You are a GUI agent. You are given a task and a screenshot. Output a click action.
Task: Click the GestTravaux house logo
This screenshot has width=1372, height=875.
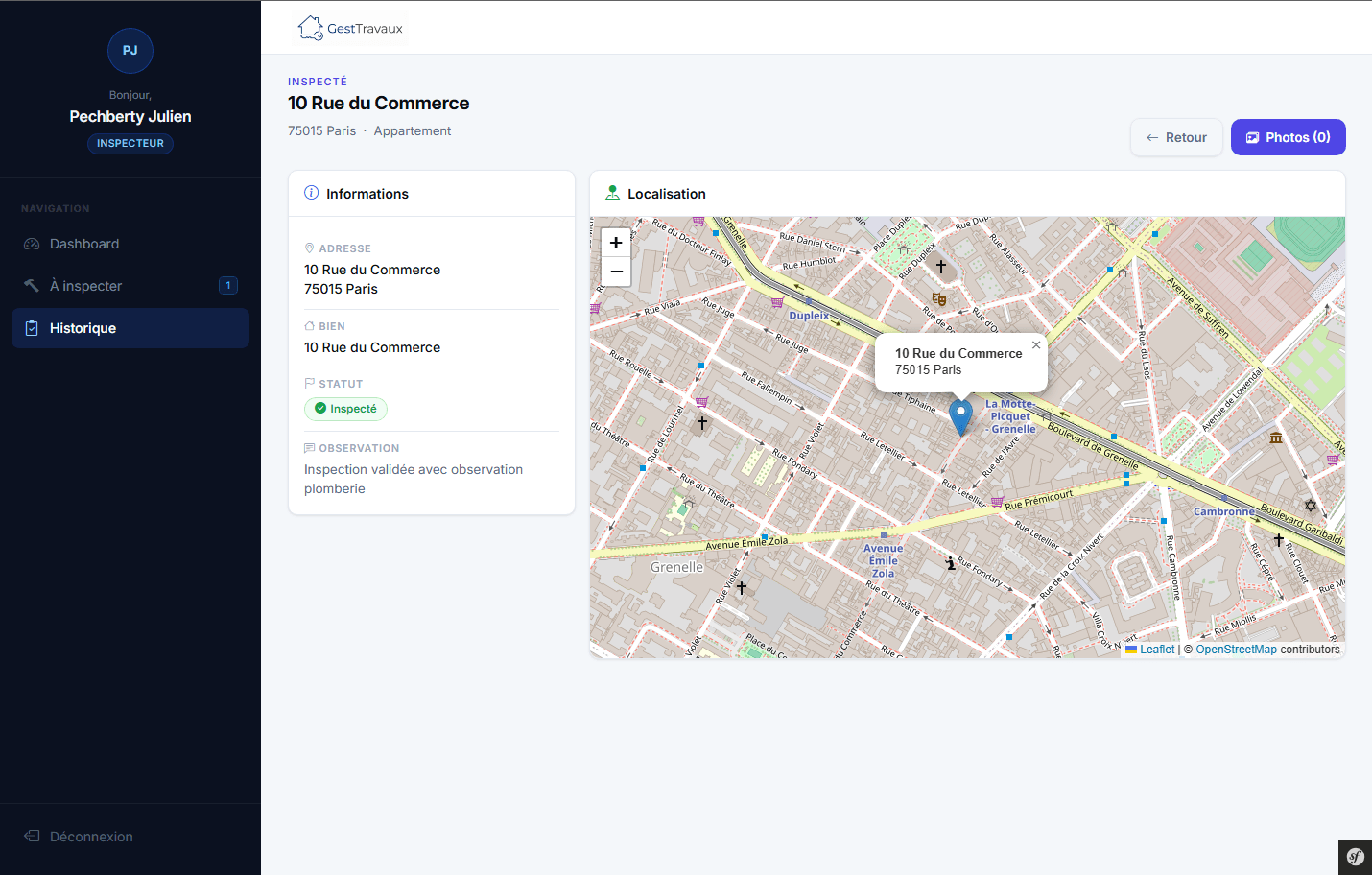point(310,28)
